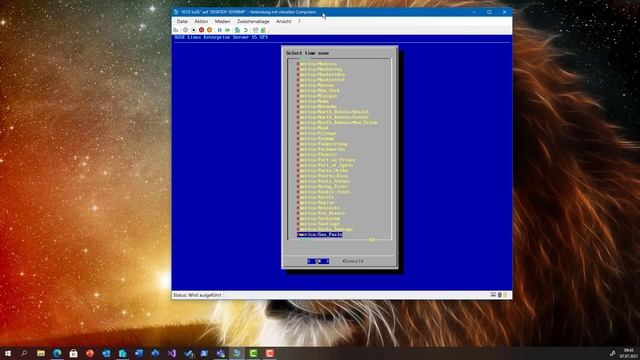Select America/Rankin_Inlet entry
Viewport: 640px width, 360px height.
point(324,192)
